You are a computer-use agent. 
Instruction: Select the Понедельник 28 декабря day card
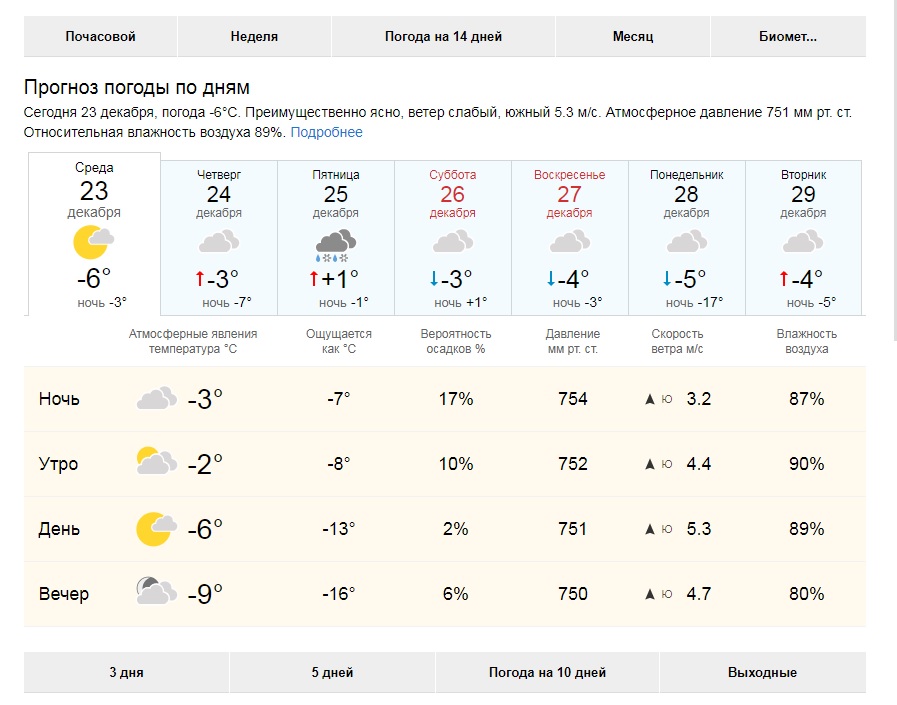click(686, 238)
